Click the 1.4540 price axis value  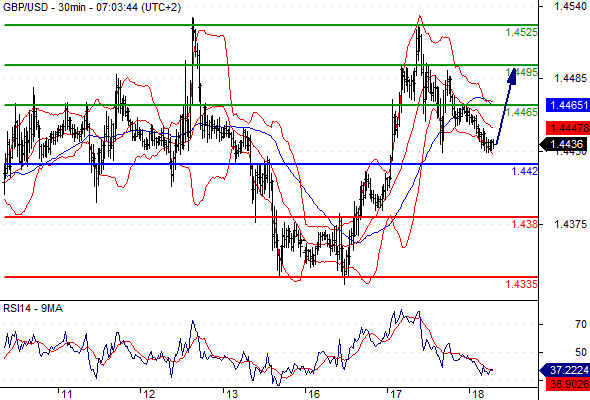click(x=570, y=6)
